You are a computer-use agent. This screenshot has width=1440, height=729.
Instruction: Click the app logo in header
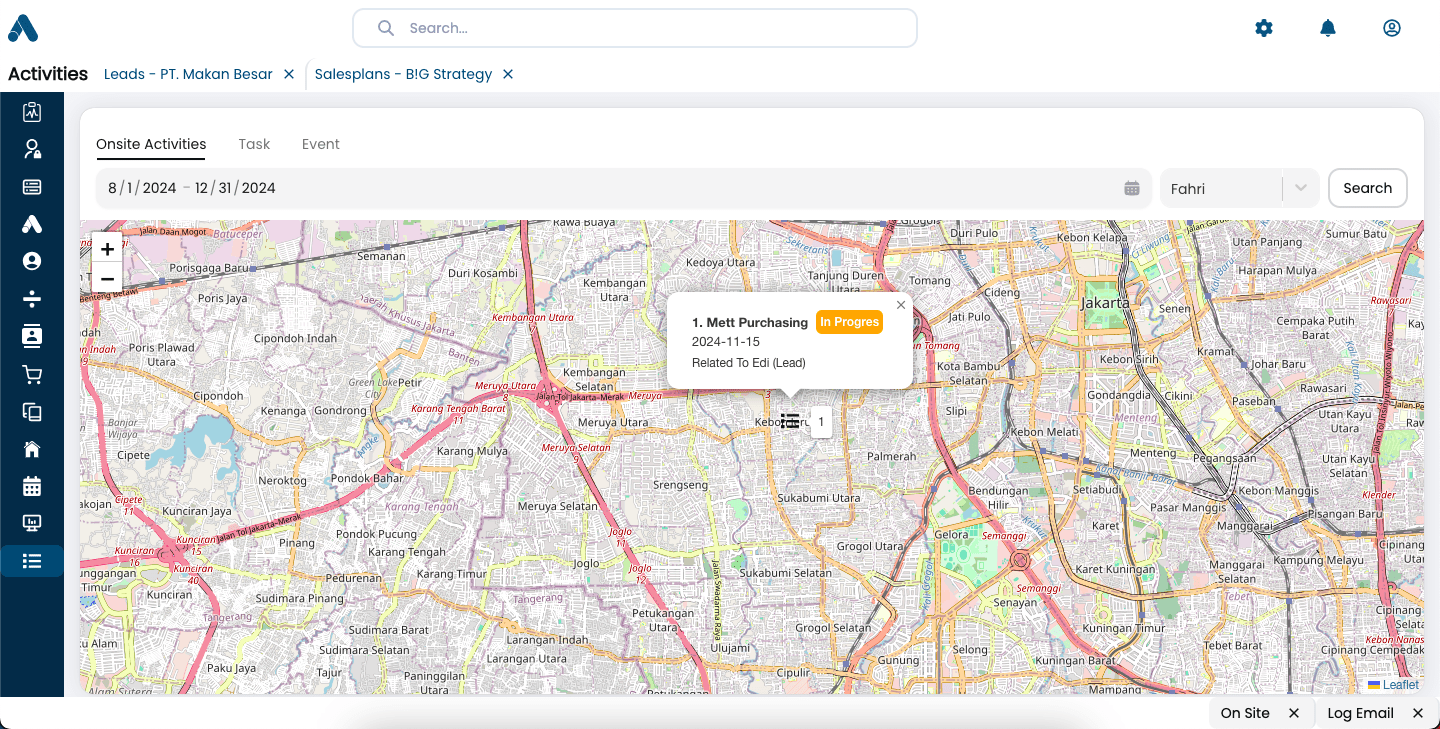tap(23, 28)
